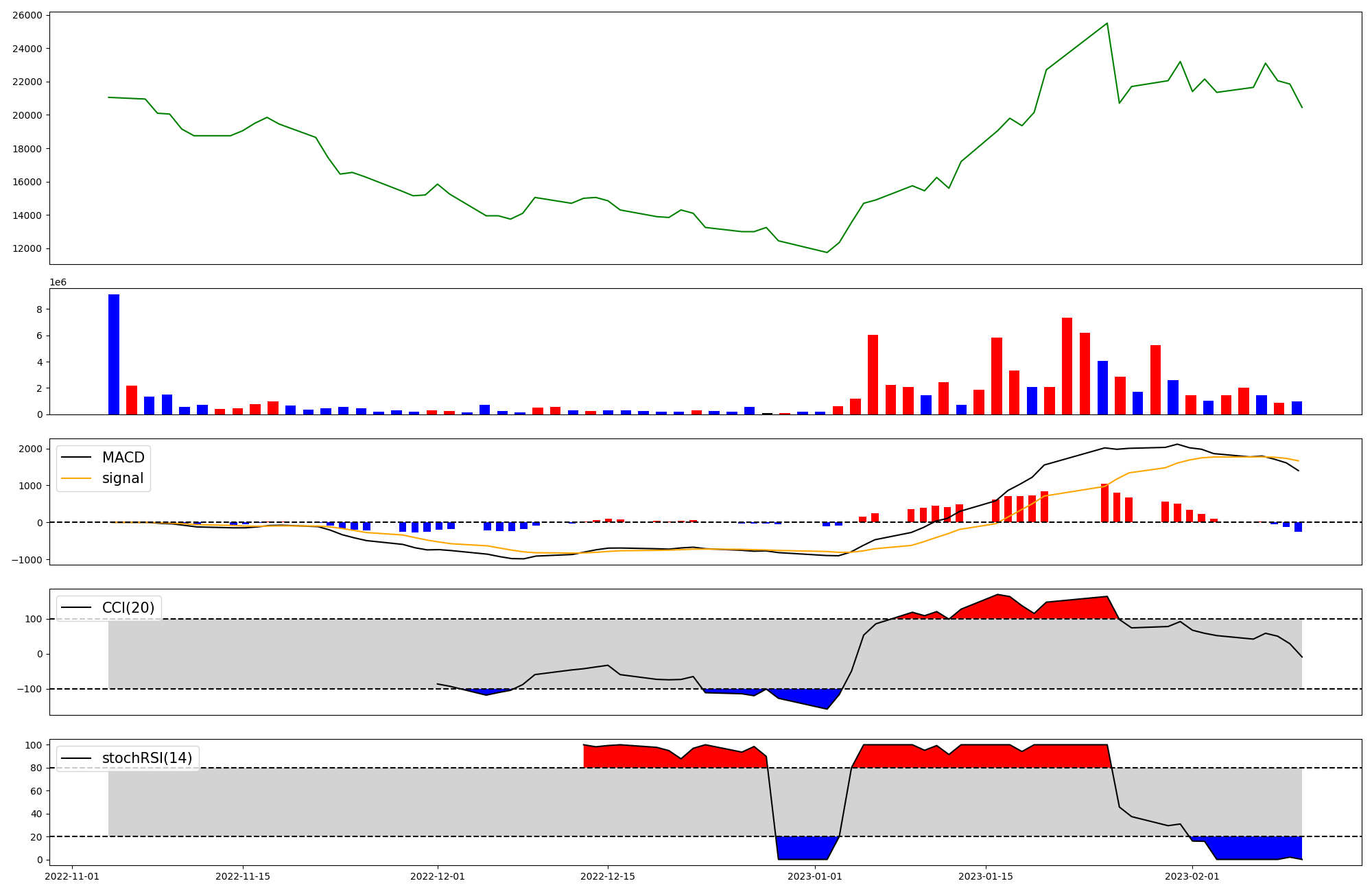Click the 1e6 volume scale label
The width and height of the screenshot is (1372, 892).
pyautogui.click(x=58, y=282)
